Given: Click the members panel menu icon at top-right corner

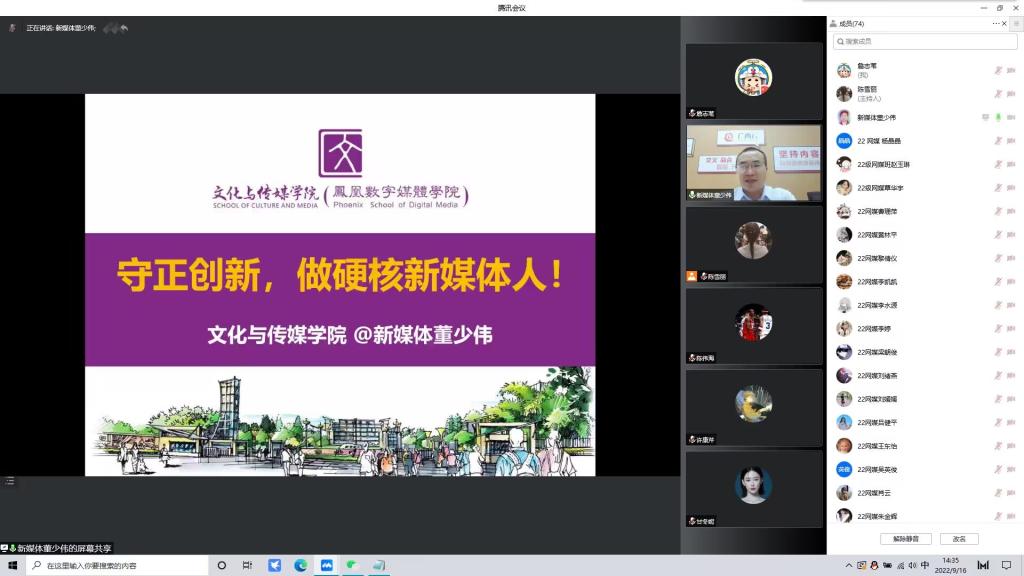Looking at the screenshot, I should click(1017, 24).
